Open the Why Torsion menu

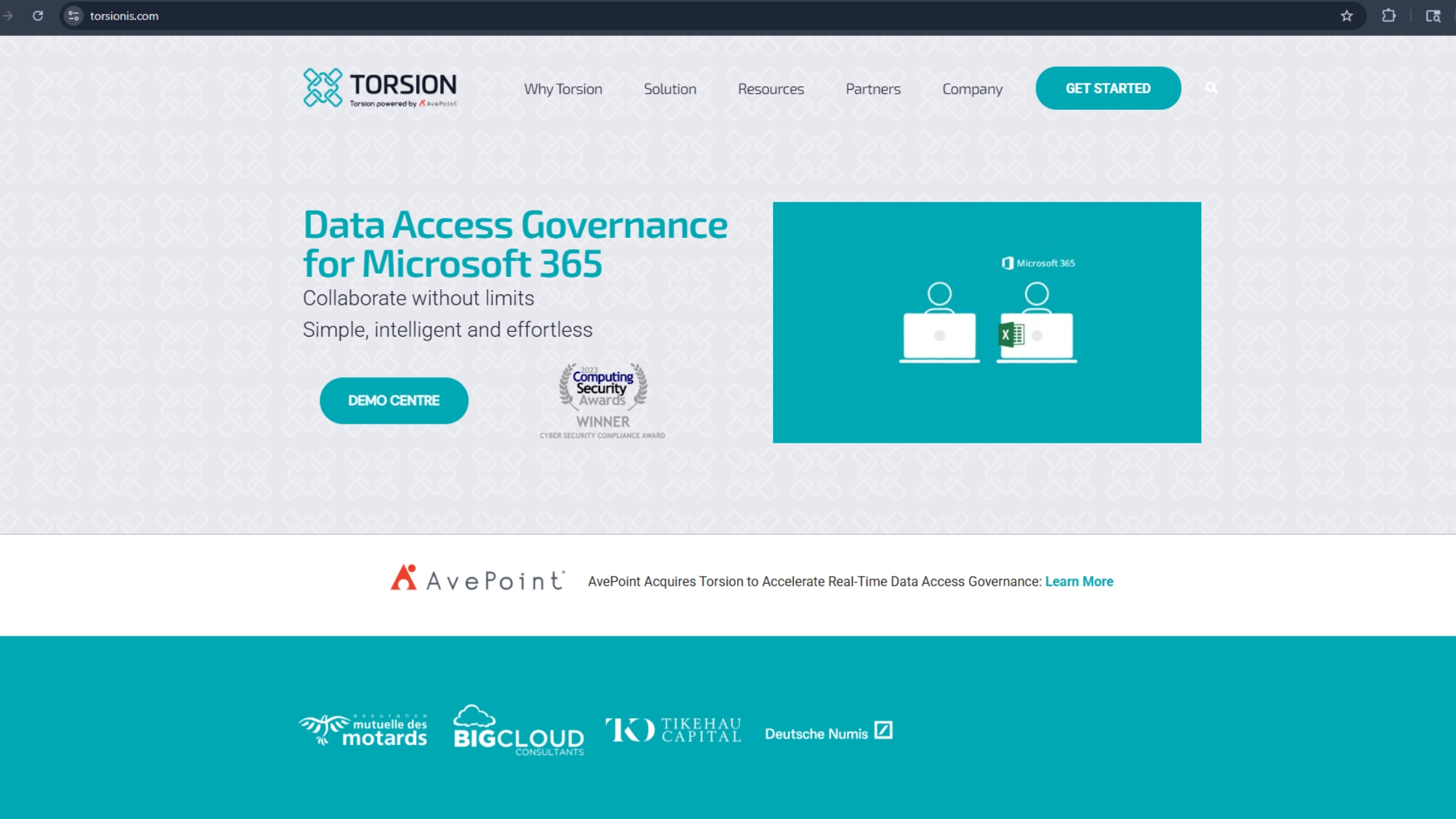coord(563,89)
